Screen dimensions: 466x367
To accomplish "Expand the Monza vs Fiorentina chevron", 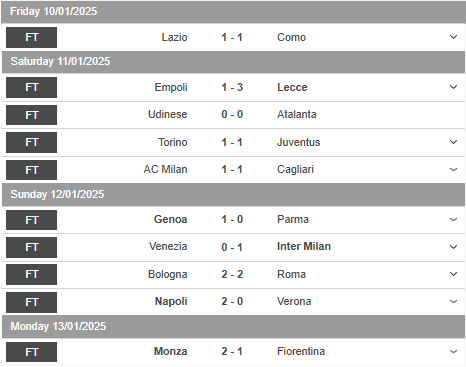I will [x=453, y=351].
